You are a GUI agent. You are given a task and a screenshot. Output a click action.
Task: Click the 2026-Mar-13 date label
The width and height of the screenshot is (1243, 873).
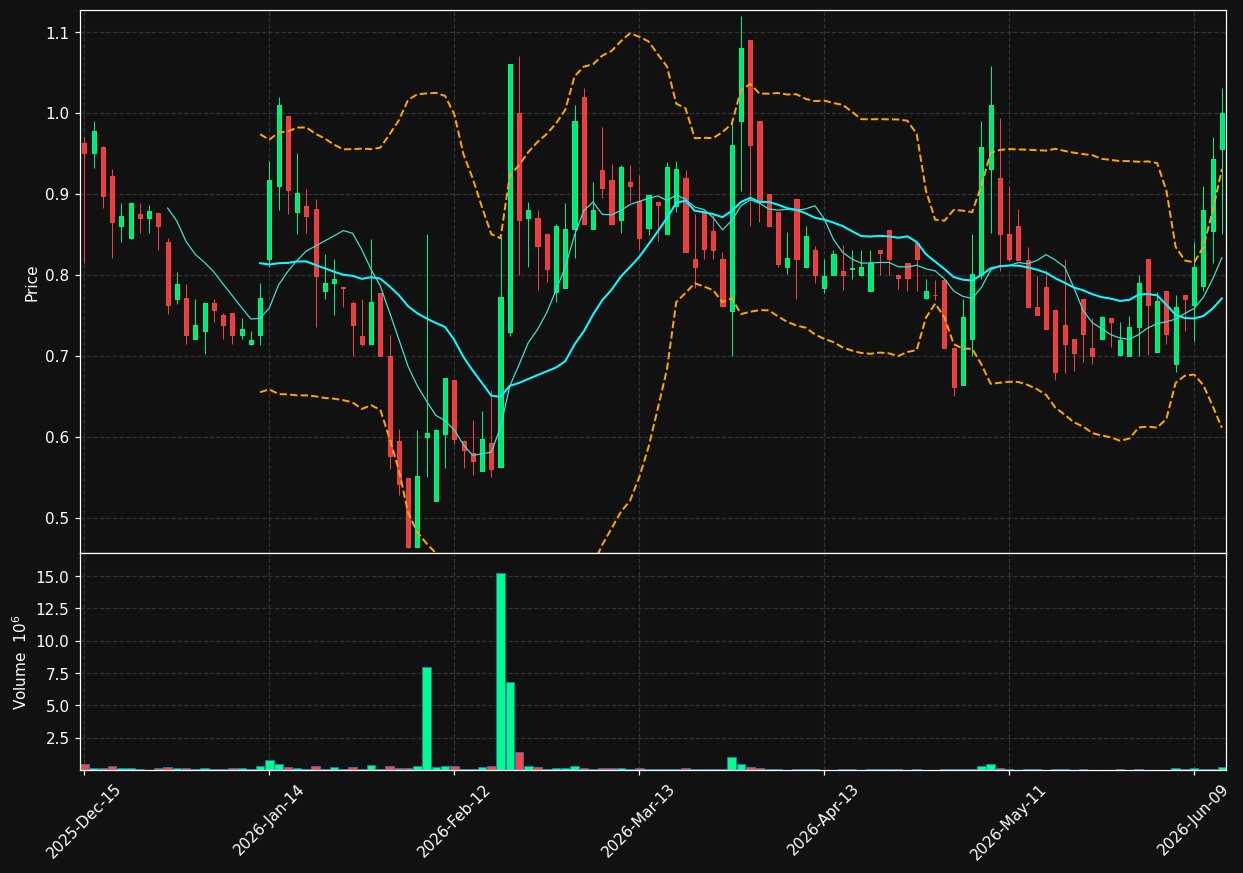click(639, 820)
